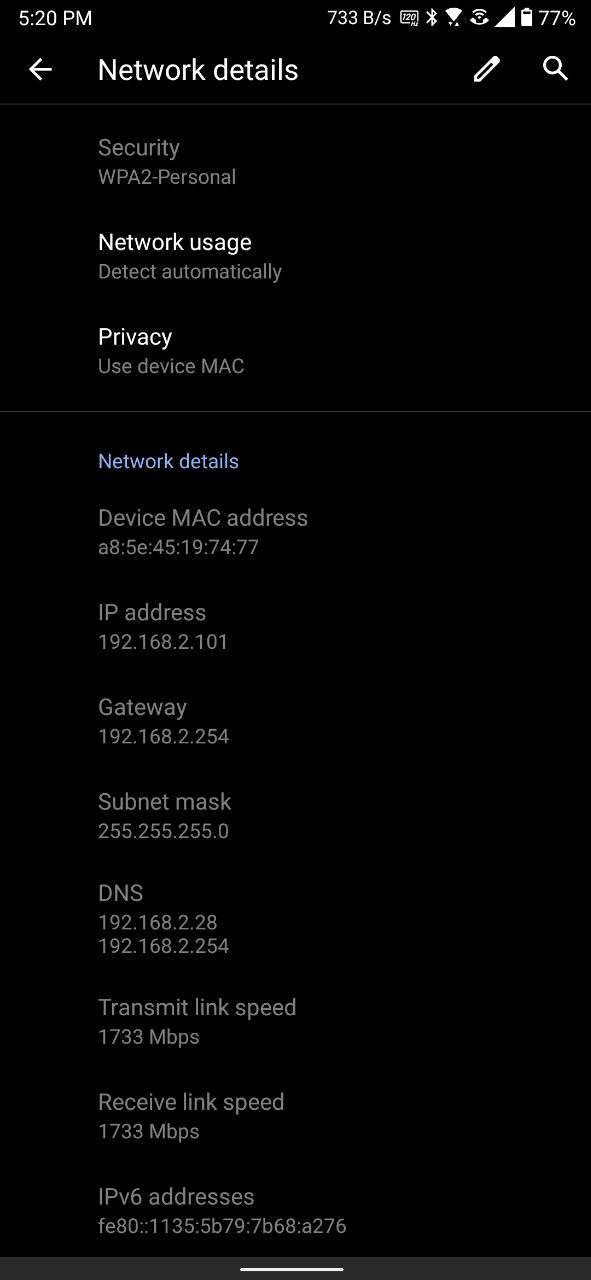Open Network usage setting
The image size is (591, 1280).
295,257
